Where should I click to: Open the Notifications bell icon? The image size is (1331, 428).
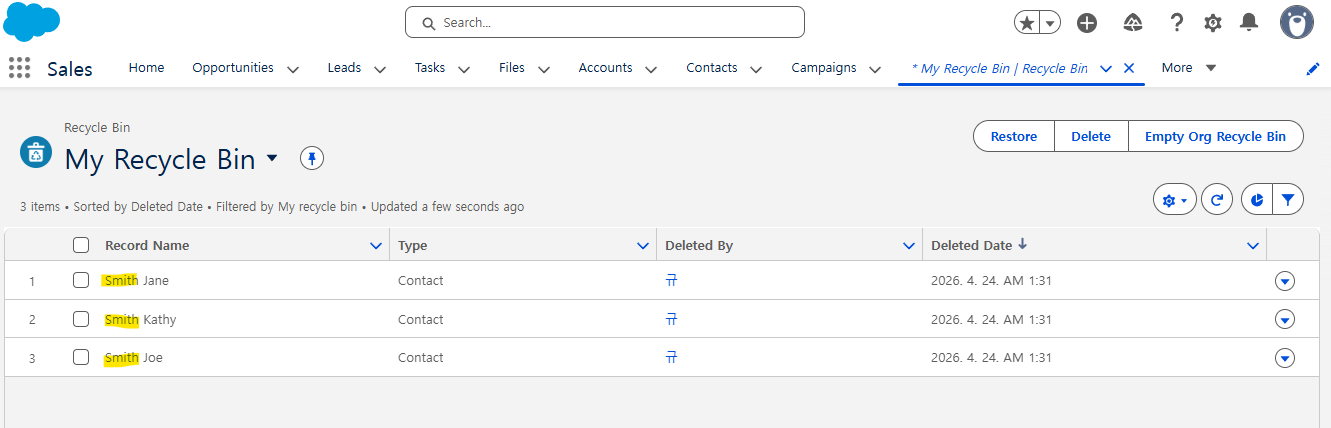tap(1248, 23)
